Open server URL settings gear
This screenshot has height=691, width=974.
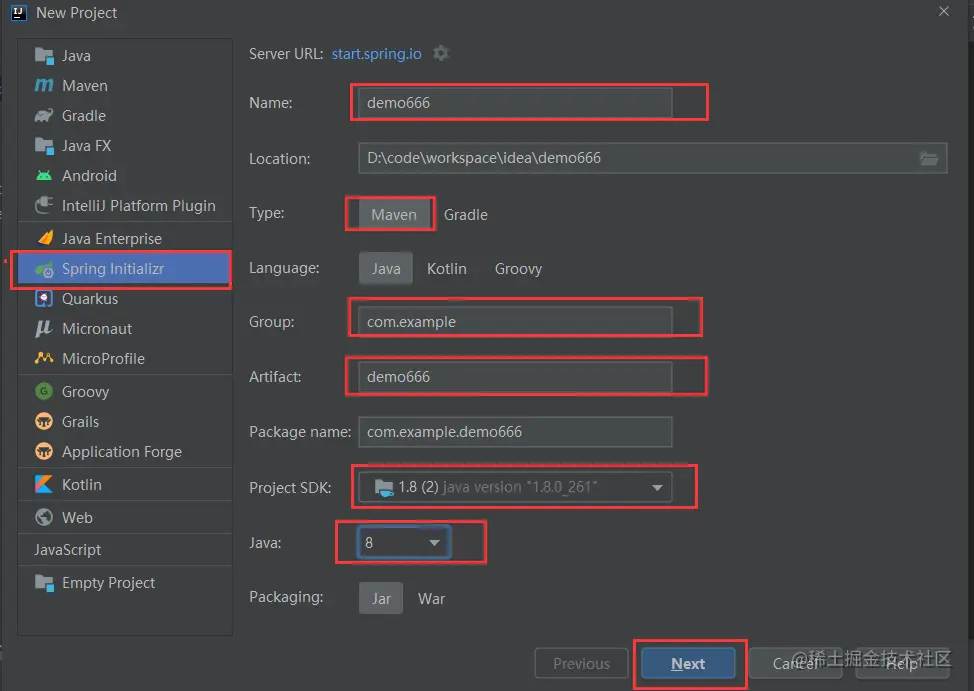click(440, 53)
